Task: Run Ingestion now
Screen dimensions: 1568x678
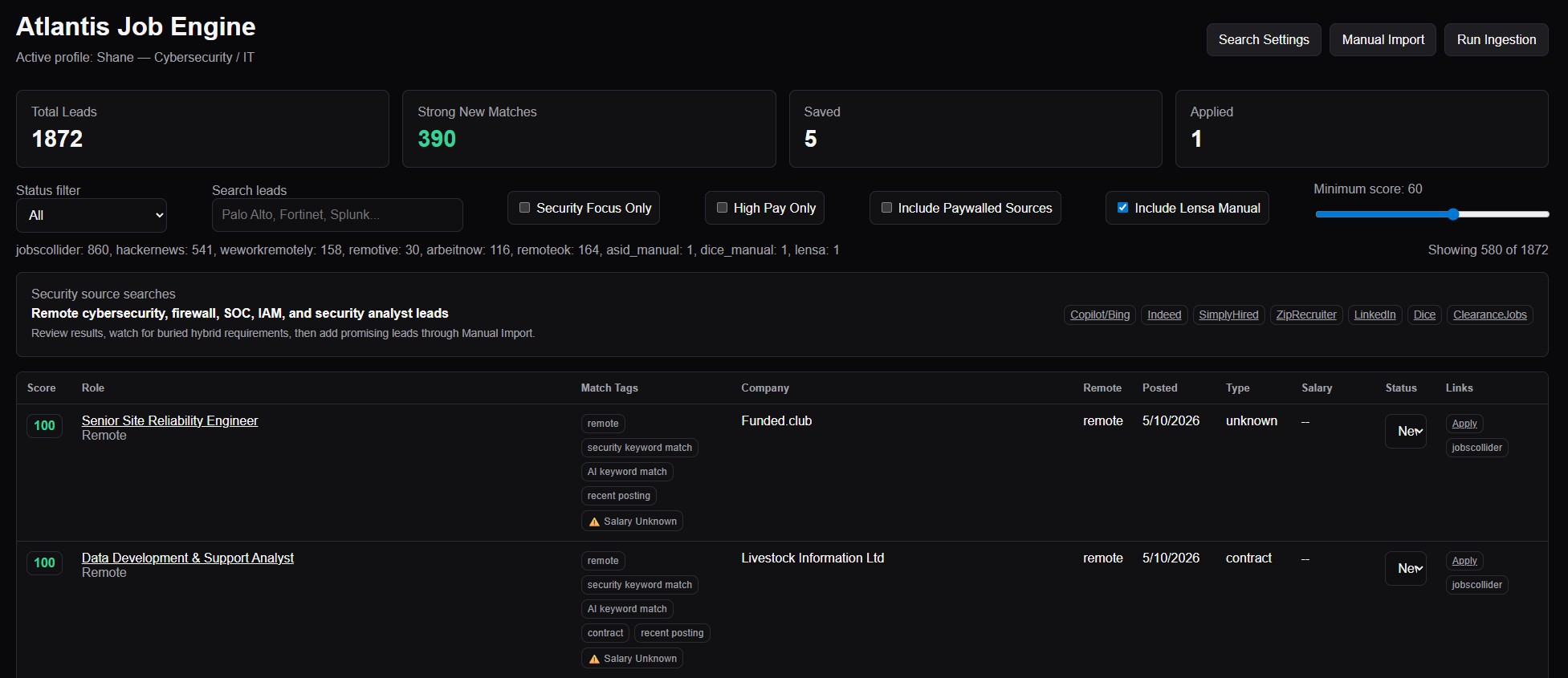Action: coord(1497,39)
